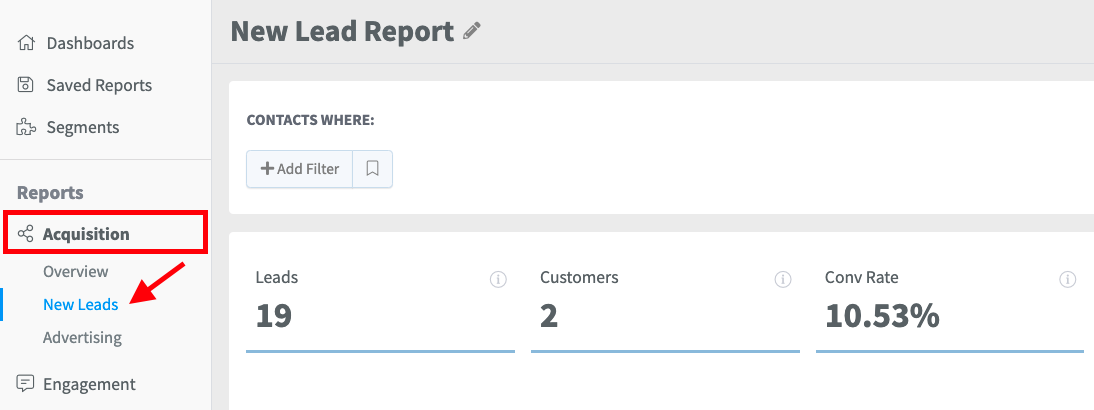Click the disk icon beside Saved Reports
This screenshot has height=410, width=1094.
click(27, 85)
